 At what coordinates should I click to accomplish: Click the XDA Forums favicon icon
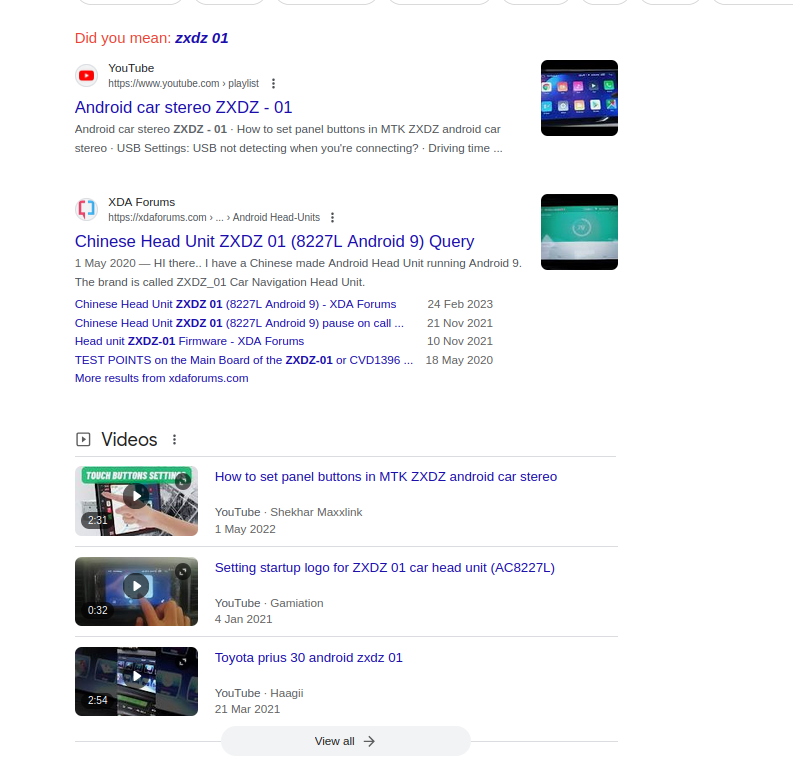(86, 209)
